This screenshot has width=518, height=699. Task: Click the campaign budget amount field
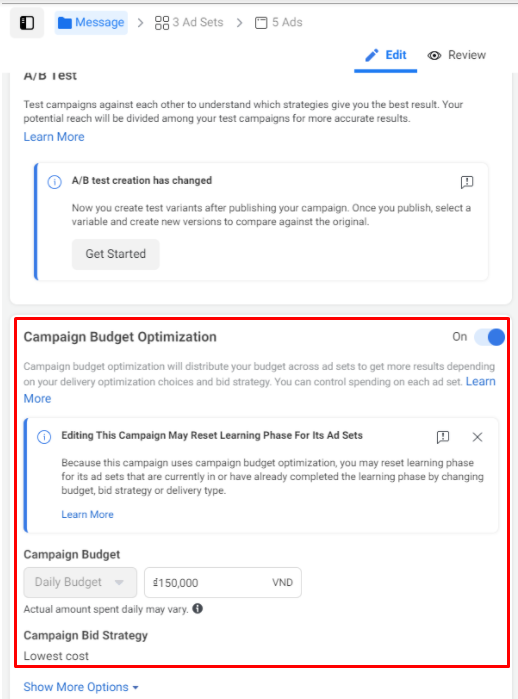click(223, 582)
